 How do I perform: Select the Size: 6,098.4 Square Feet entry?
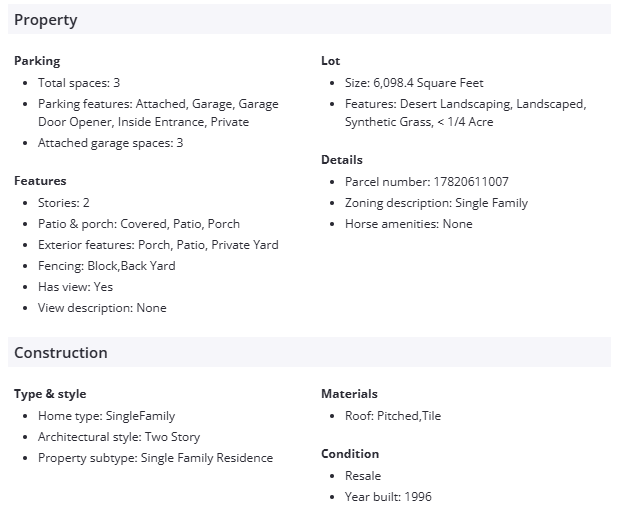coord(414,83)
